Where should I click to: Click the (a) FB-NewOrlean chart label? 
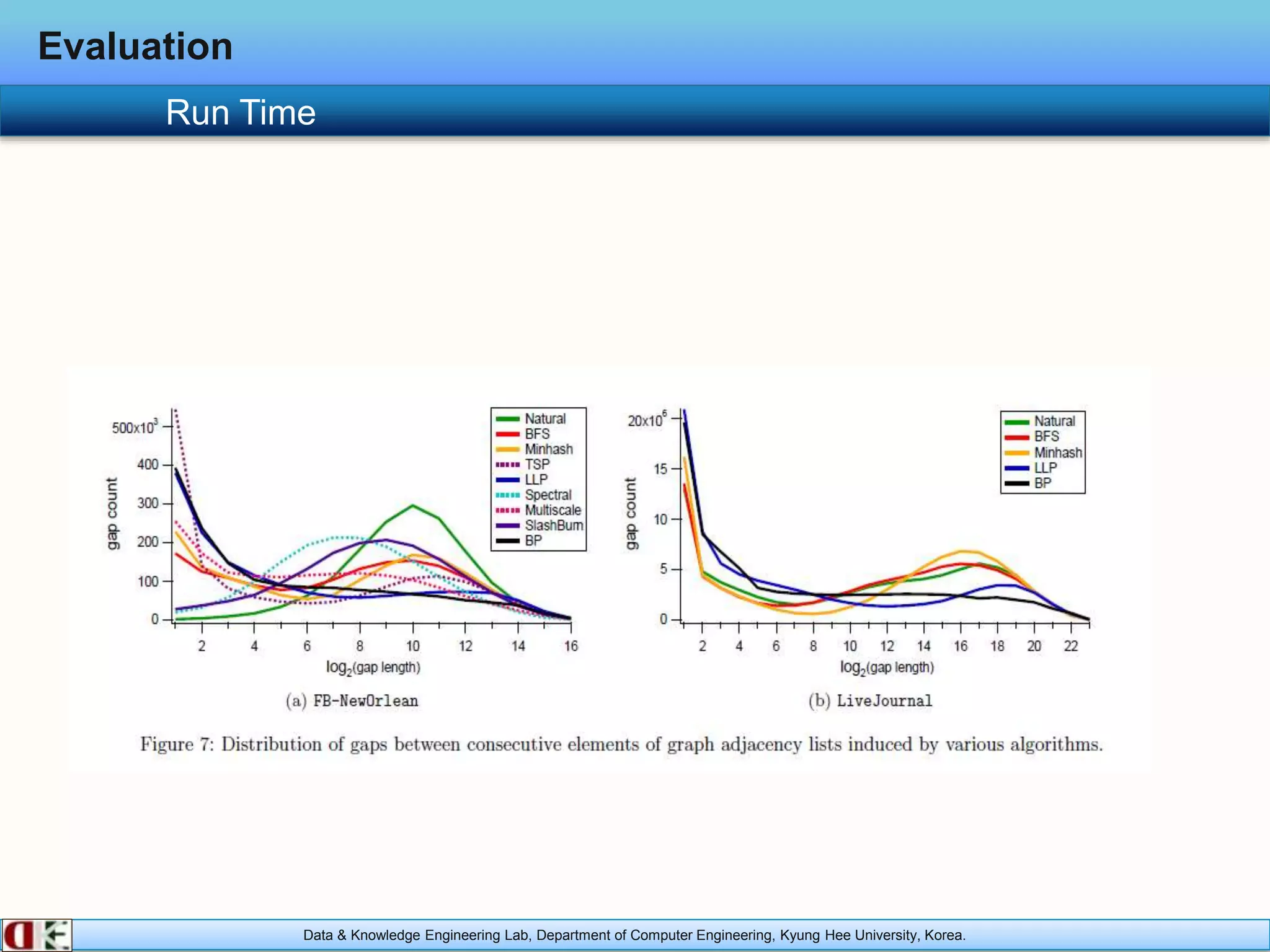pyautogui.click(x=352, y=701)
